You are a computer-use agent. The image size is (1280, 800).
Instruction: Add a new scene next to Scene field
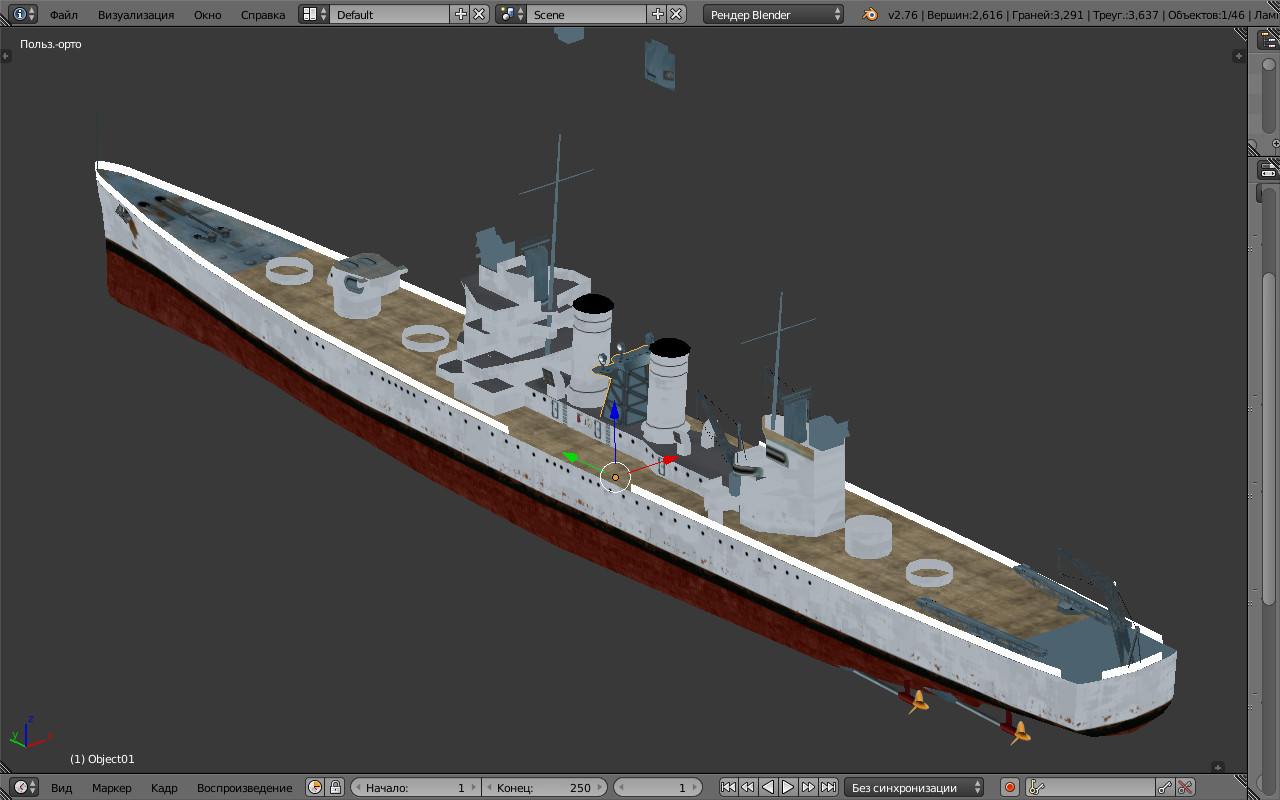coord(657,14)
